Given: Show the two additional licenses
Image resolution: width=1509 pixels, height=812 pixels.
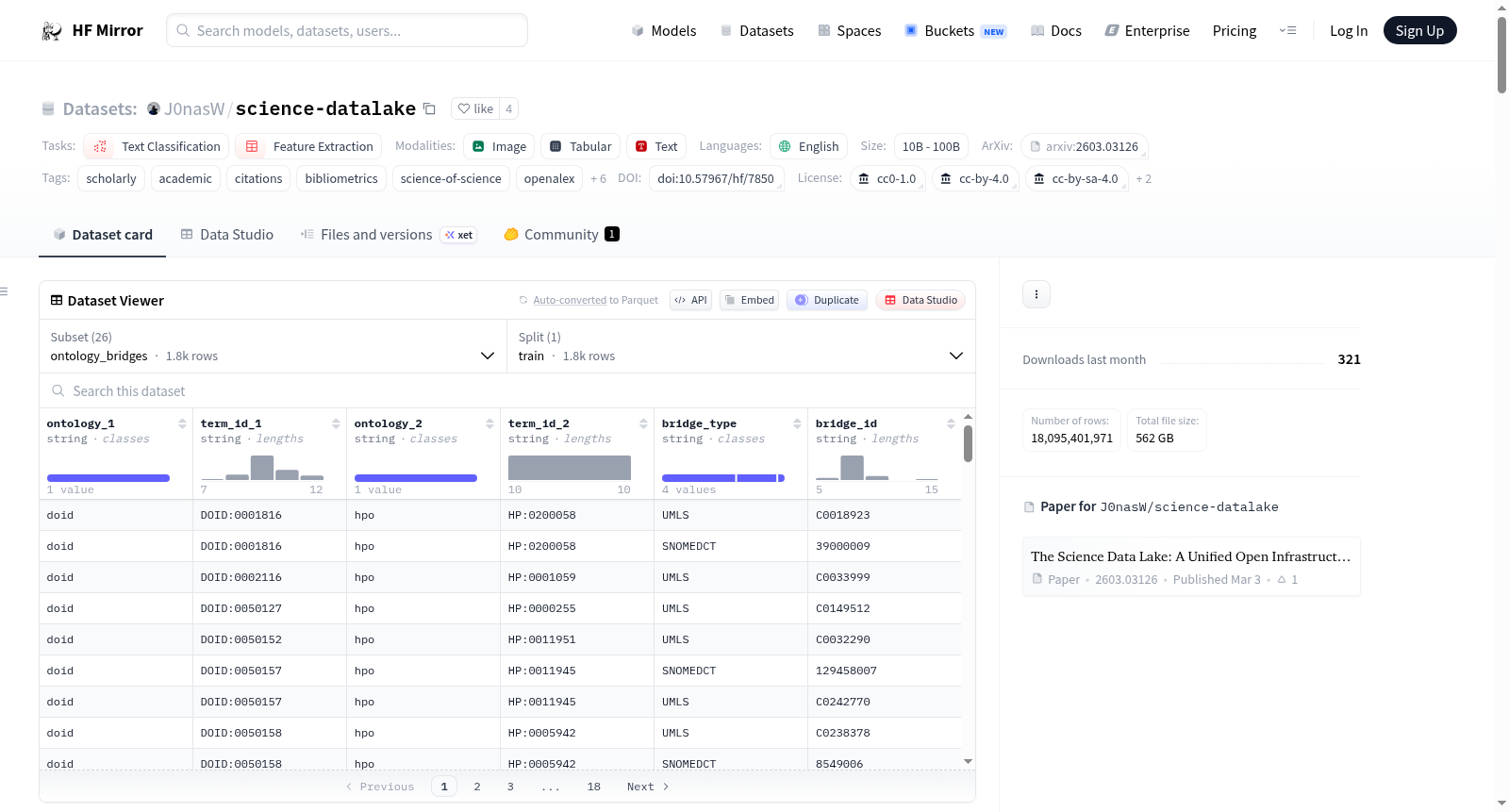Looking at the screenshot, I should [1143, 179].
